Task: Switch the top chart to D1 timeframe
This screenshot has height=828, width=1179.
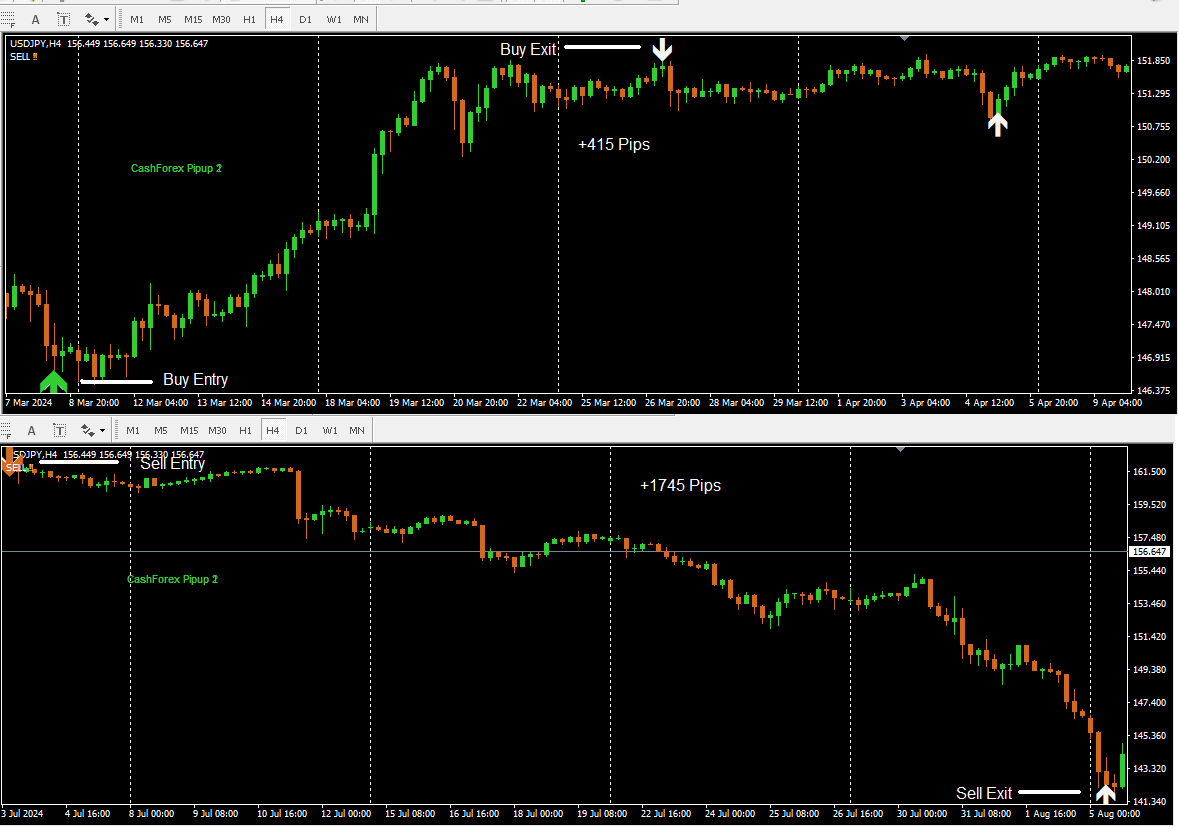Action: click(x=305, y=19)
